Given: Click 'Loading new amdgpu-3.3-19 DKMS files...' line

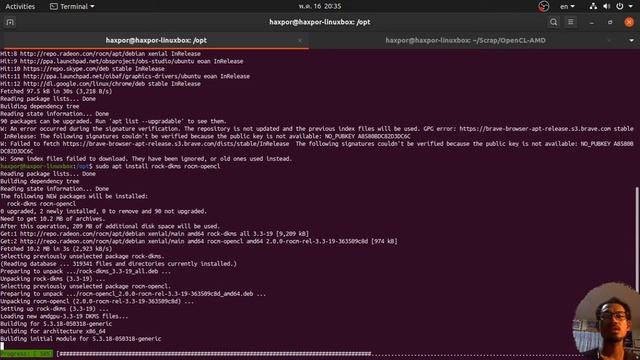Looking at the screenshot, I should pyautogui.click(x=64, y=316).
